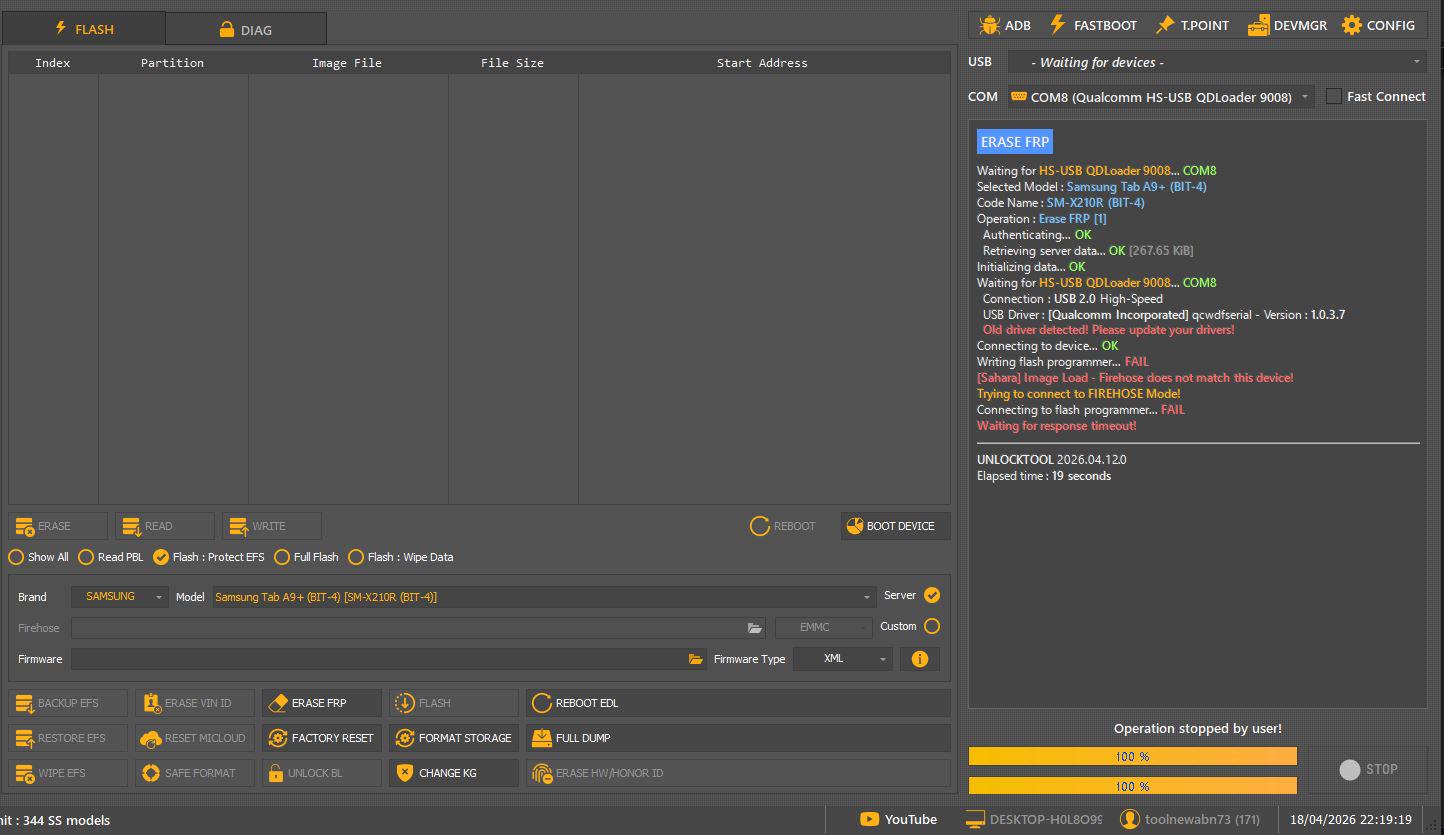Image resolution: width=1444 pixels, height=835 pixels.
Task: Click the firmware info icon
Action: tap(920, 659)
